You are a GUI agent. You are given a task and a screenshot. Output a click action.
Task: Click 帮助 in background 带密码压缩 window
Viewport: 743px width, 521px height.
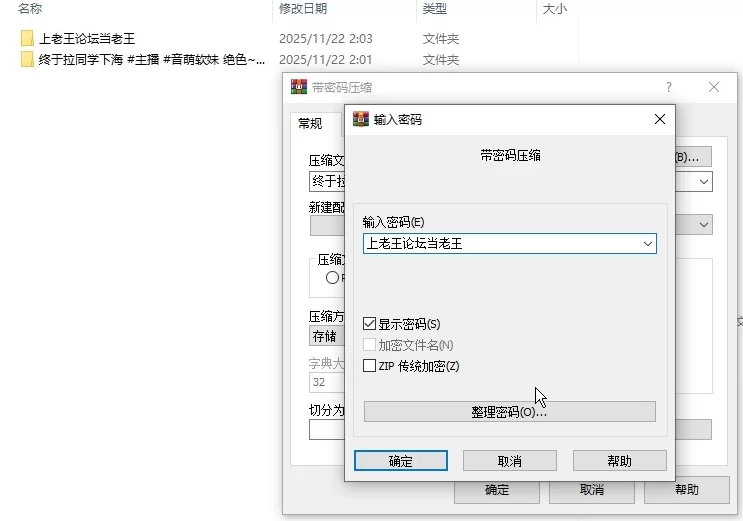(x=687, y=490)
